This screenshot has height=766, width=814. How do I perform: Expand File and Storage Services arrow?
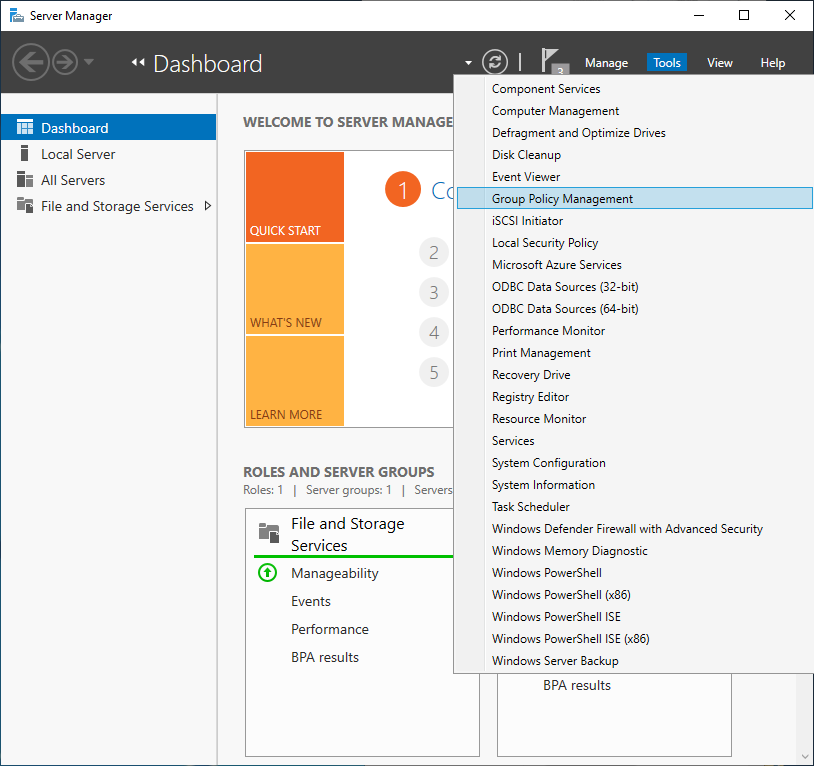pos(208,206)
